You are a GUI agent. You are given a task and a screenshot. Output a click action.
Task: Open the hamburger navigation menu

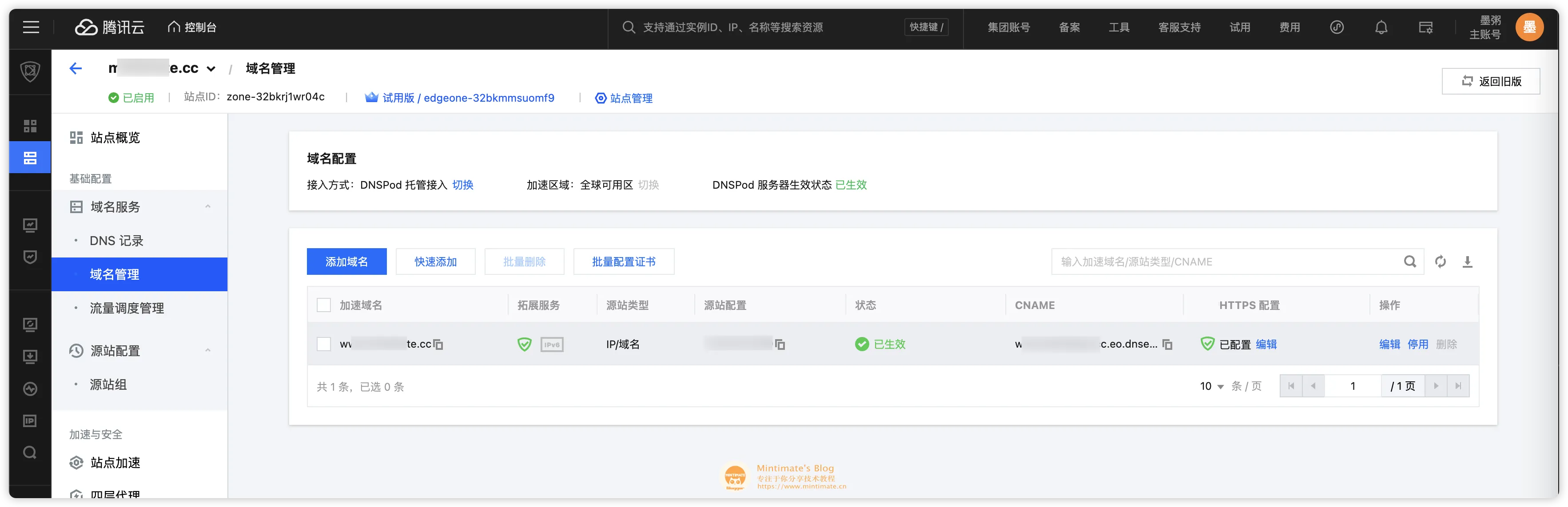coord(31,27)
